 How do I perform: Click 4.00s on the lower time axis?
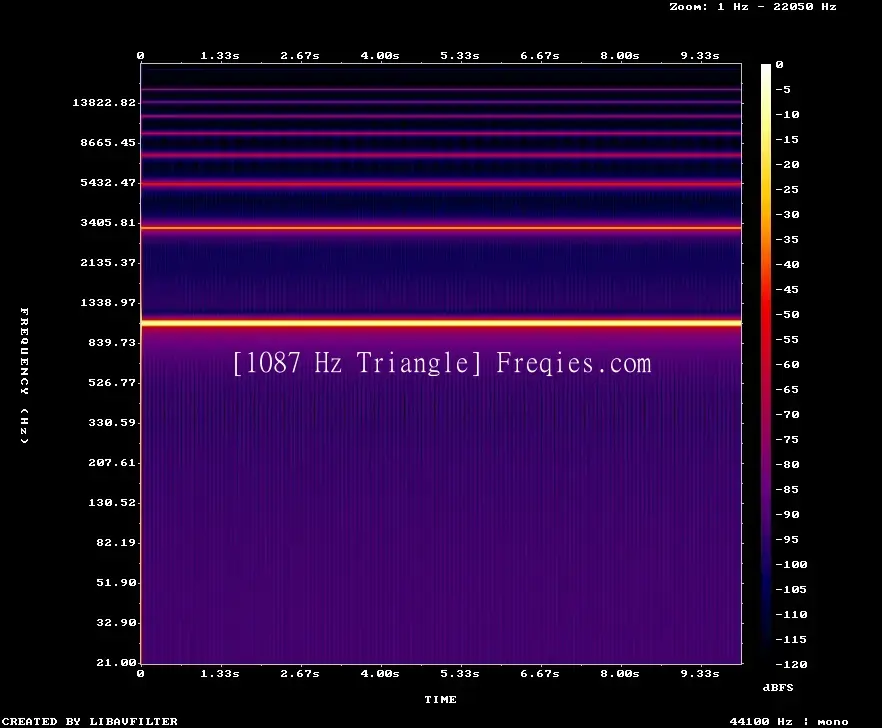pos(380,673)
